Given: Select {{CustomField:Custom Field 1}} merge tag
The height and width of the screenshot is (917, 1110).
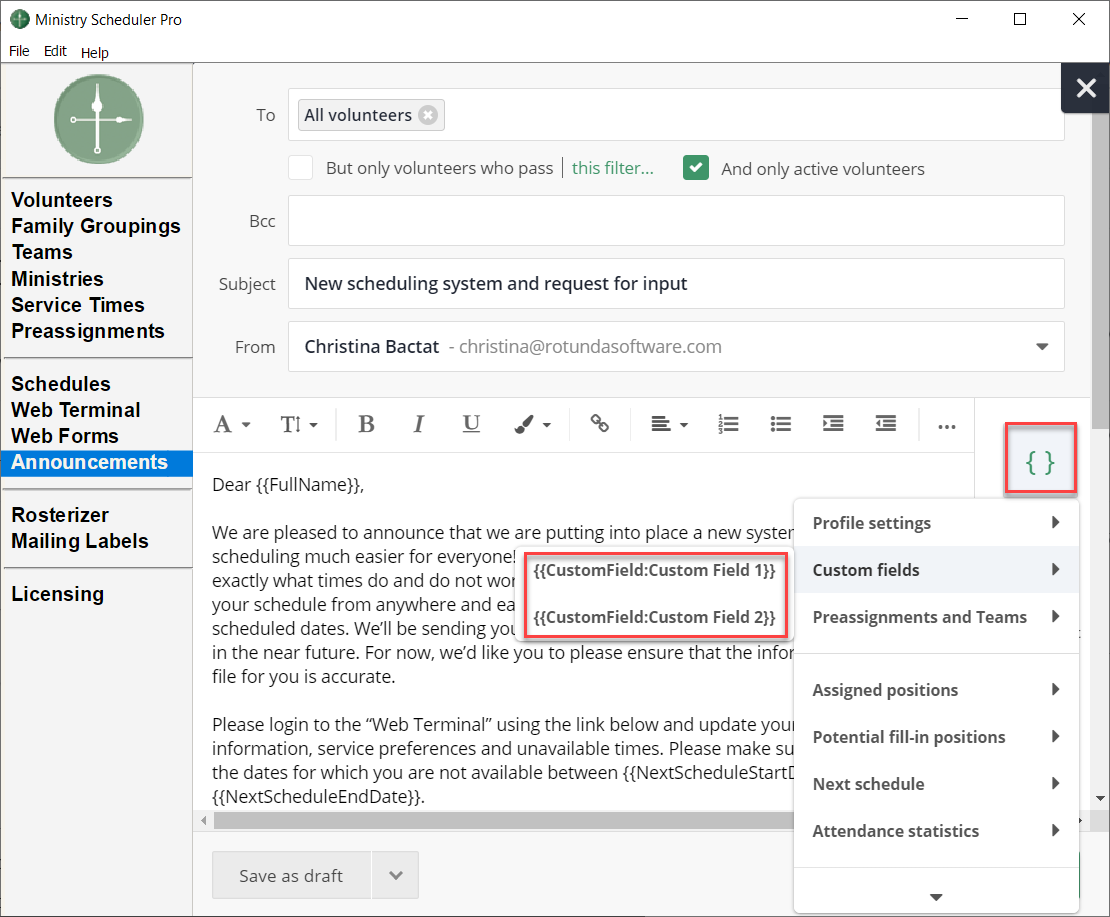Looking at the screenshot, I should [654, 570].
